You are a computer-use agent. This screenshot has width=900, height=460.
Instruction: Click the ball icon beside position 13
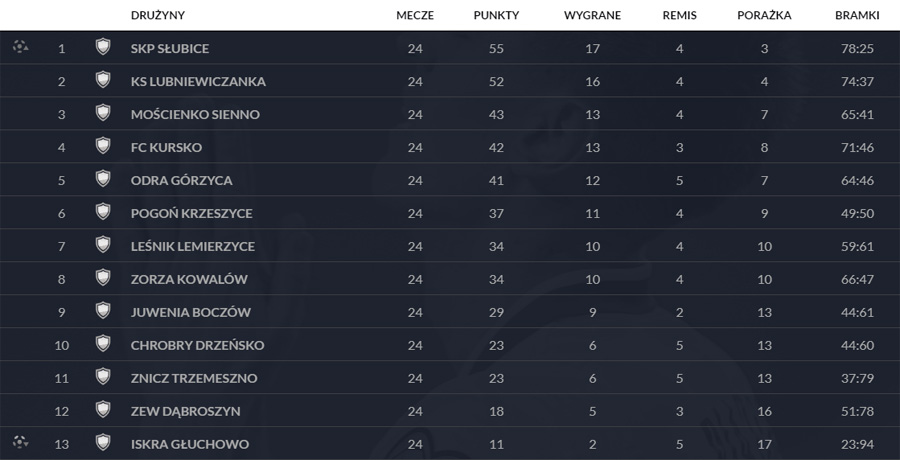(x=20, y=441)
